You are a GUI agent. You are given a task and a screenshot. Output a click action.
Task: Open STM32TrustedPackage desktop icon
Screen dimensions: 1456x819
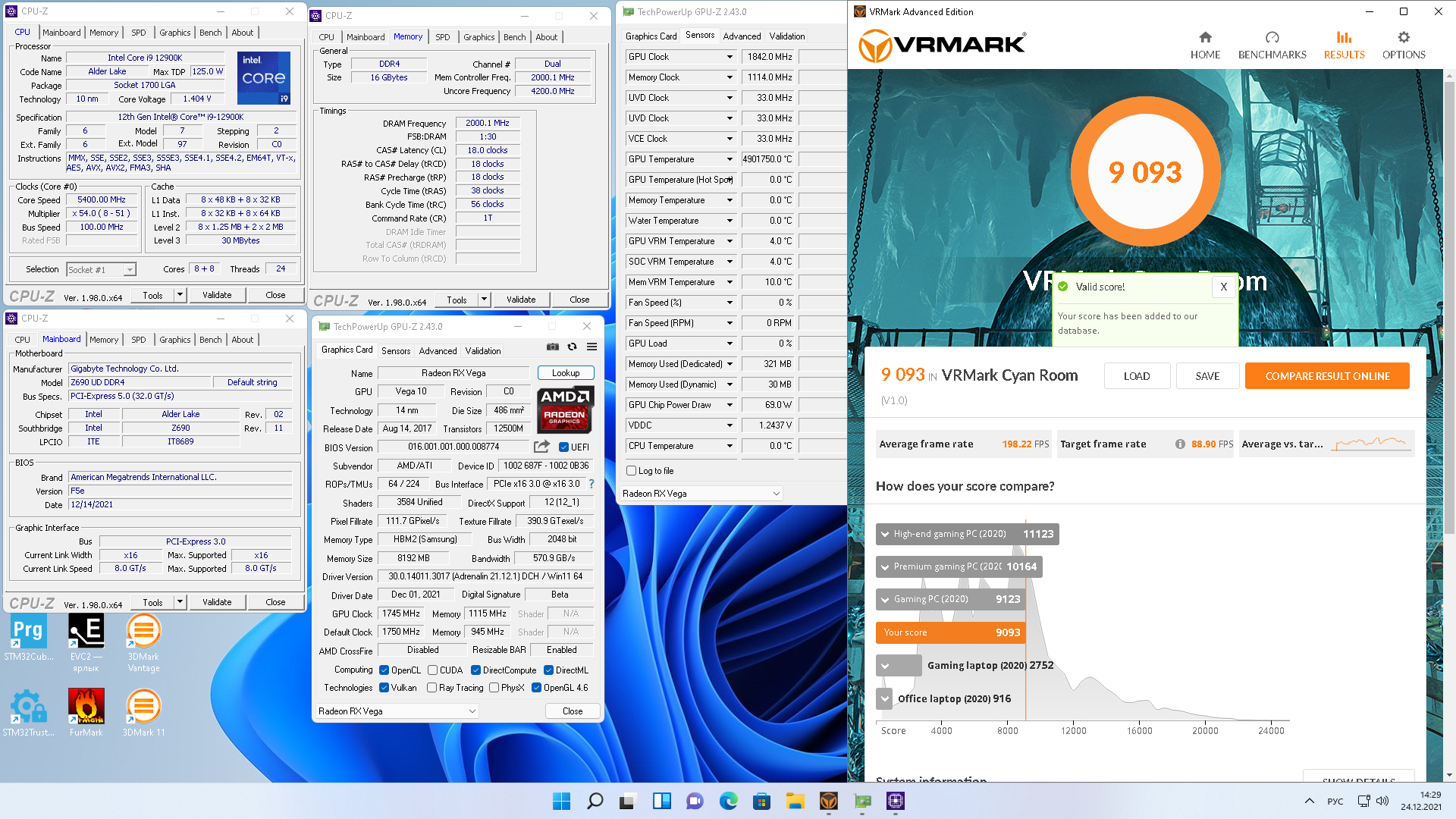tap(28, 713)
